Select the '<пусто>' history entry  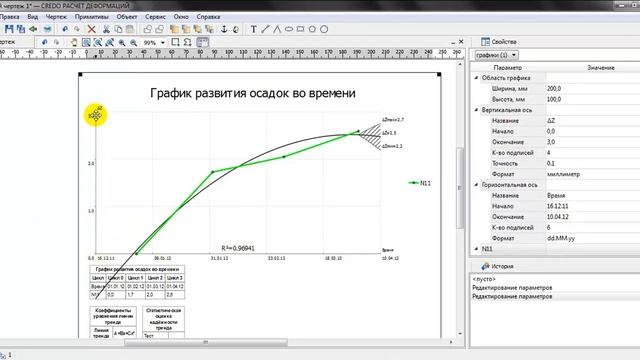pos(484,279)
